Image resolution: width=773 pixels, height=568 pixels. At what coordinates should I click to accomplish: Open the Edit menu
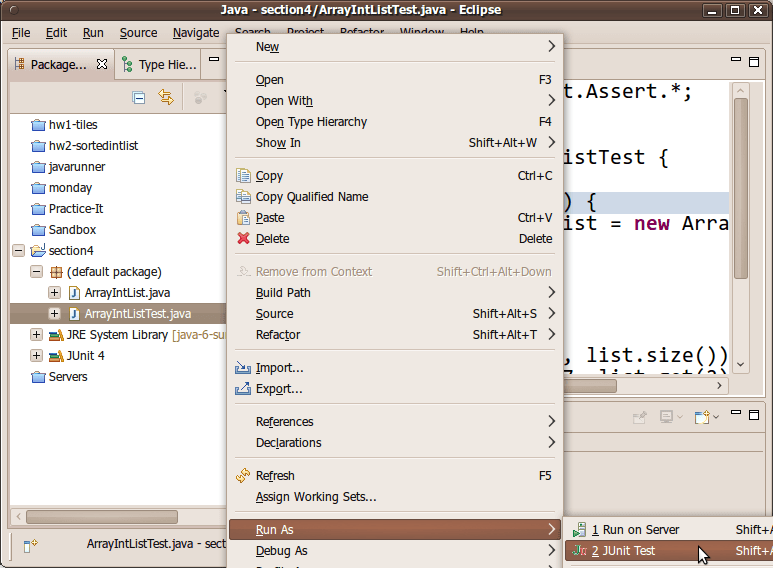56,33
